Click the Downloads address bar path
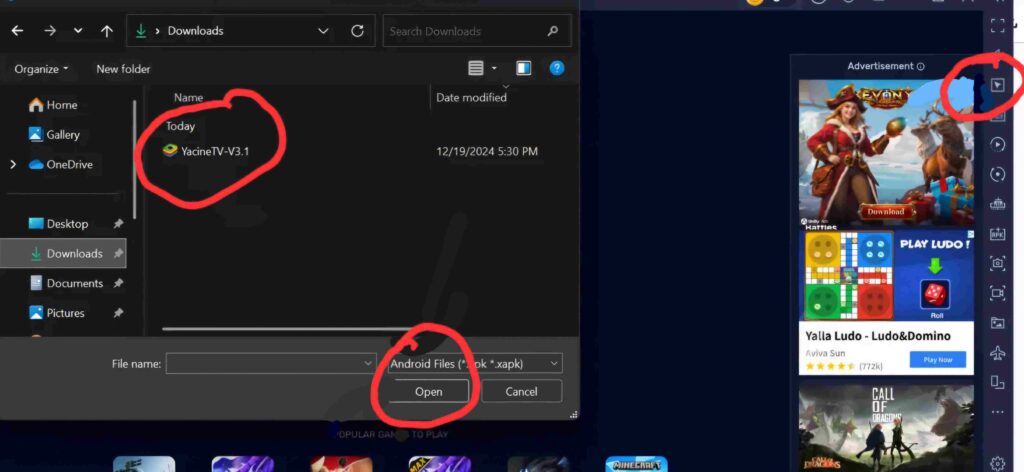1024x472 pixels. 195,31
